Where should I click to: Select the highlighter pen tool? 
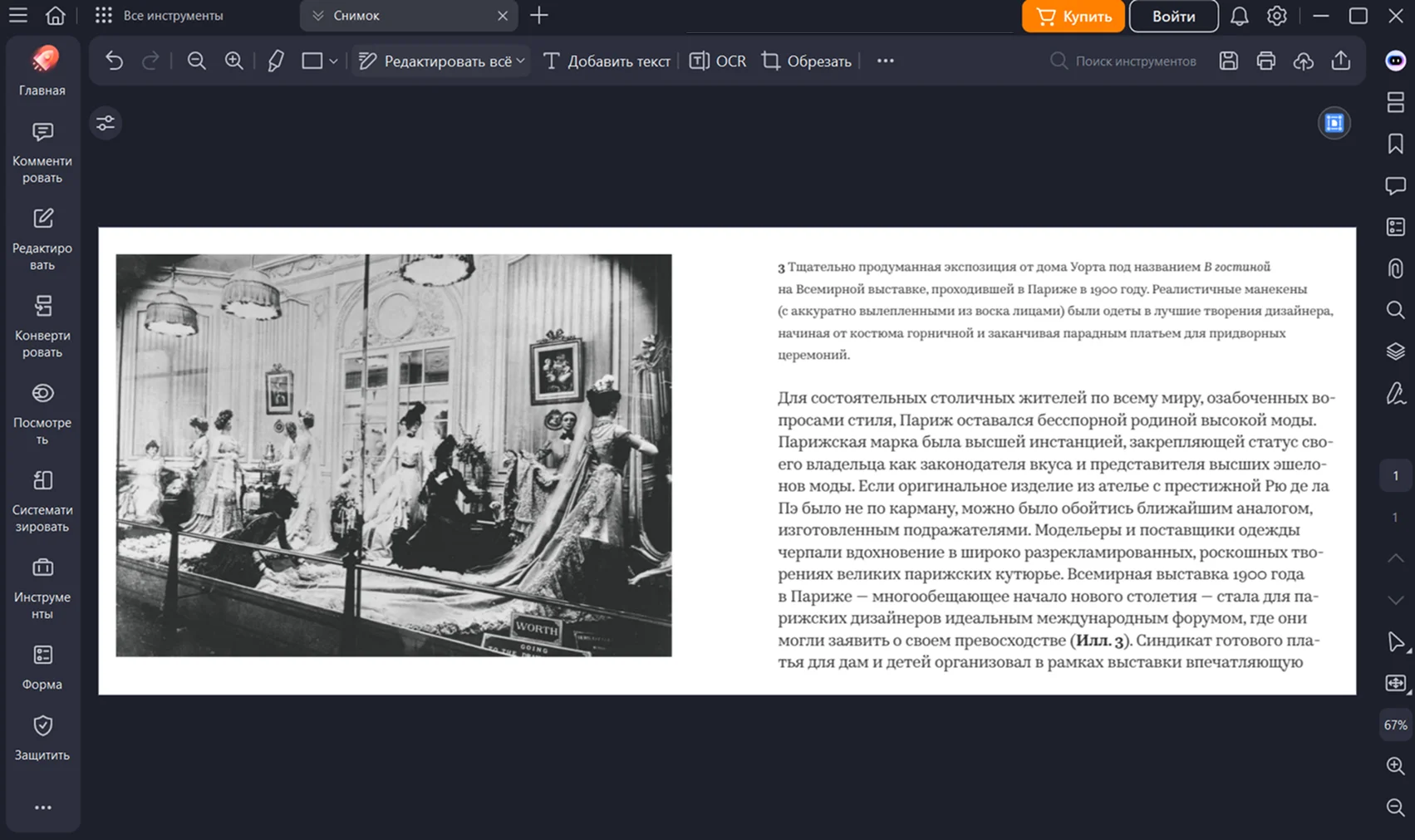click(x=276, y=61)
